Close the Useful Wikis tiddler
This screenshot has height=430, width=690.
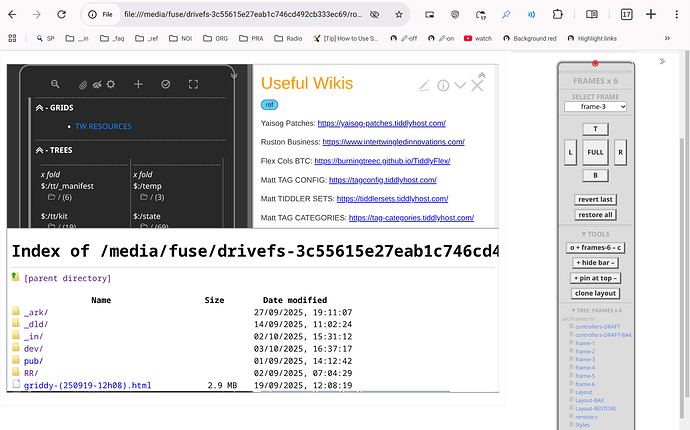(477, 86)
